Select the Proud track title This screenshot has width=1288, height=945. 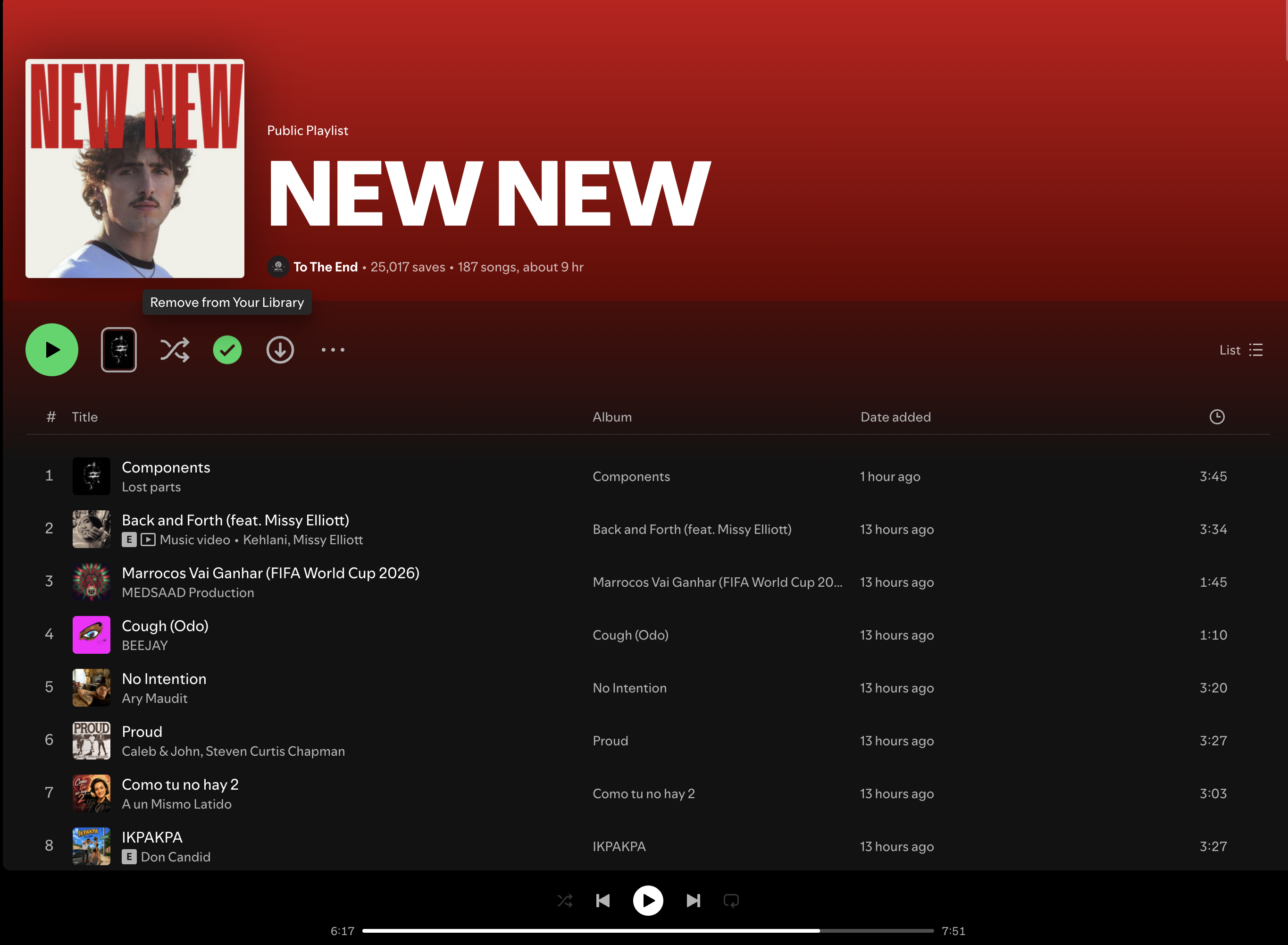pos(142,732)
